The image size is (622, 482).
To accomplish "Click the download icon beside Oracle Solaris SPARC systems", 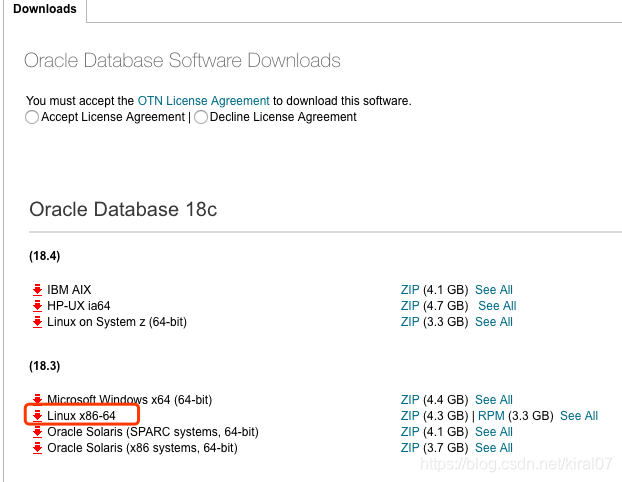I will tap(37, 432).
